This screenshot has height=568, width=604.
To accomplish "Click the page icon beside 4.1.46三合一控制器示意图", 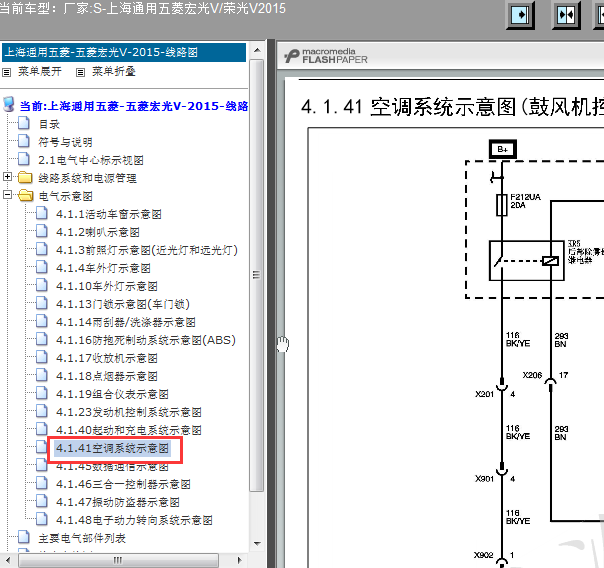I will [x=42, y=483].
